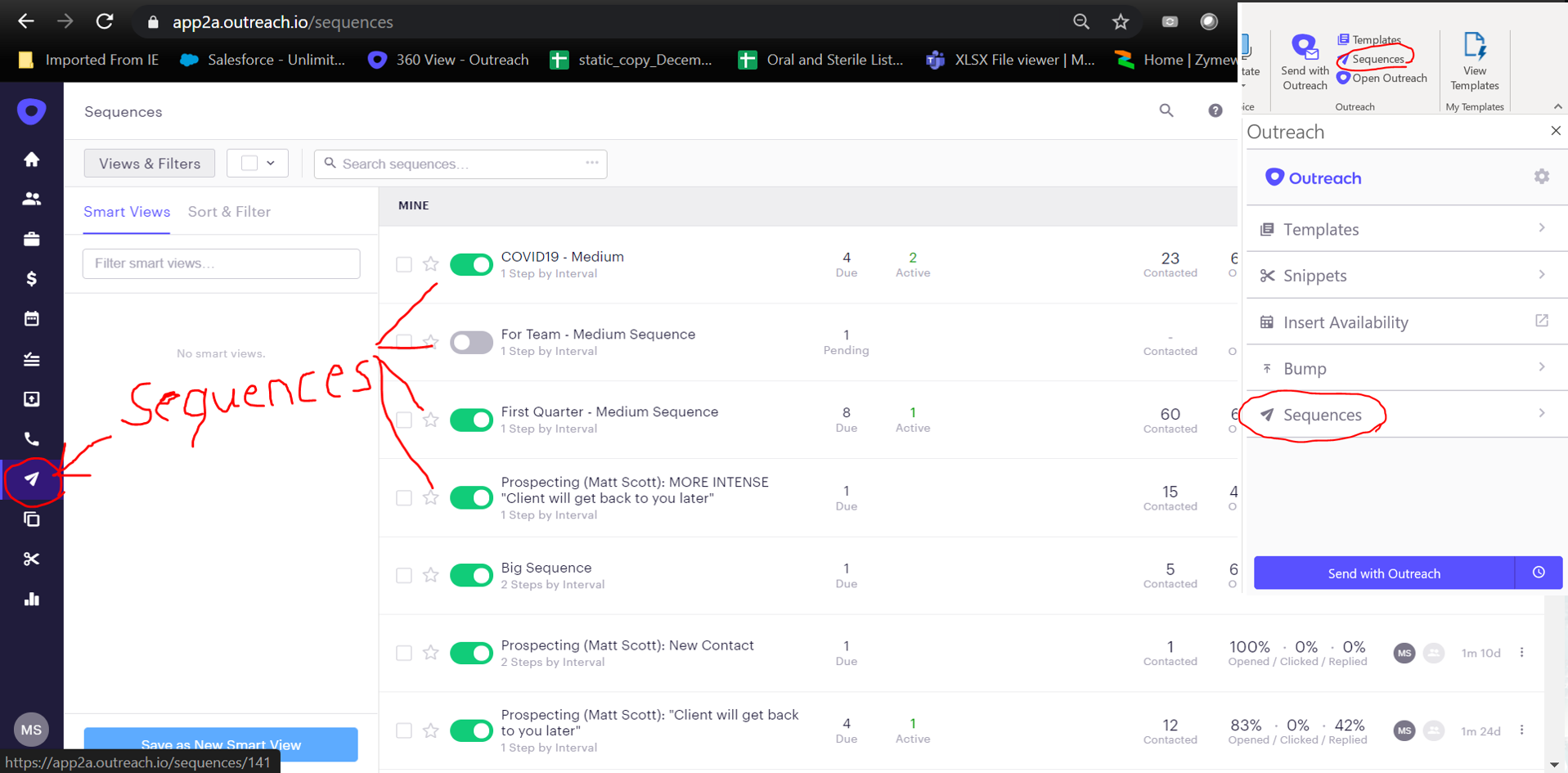This screenshot has width=1568, height=773.
Task: Check the First Quarter - Medium Sequence checkbox
Action: pyautogui.click(x=404, y=420)
